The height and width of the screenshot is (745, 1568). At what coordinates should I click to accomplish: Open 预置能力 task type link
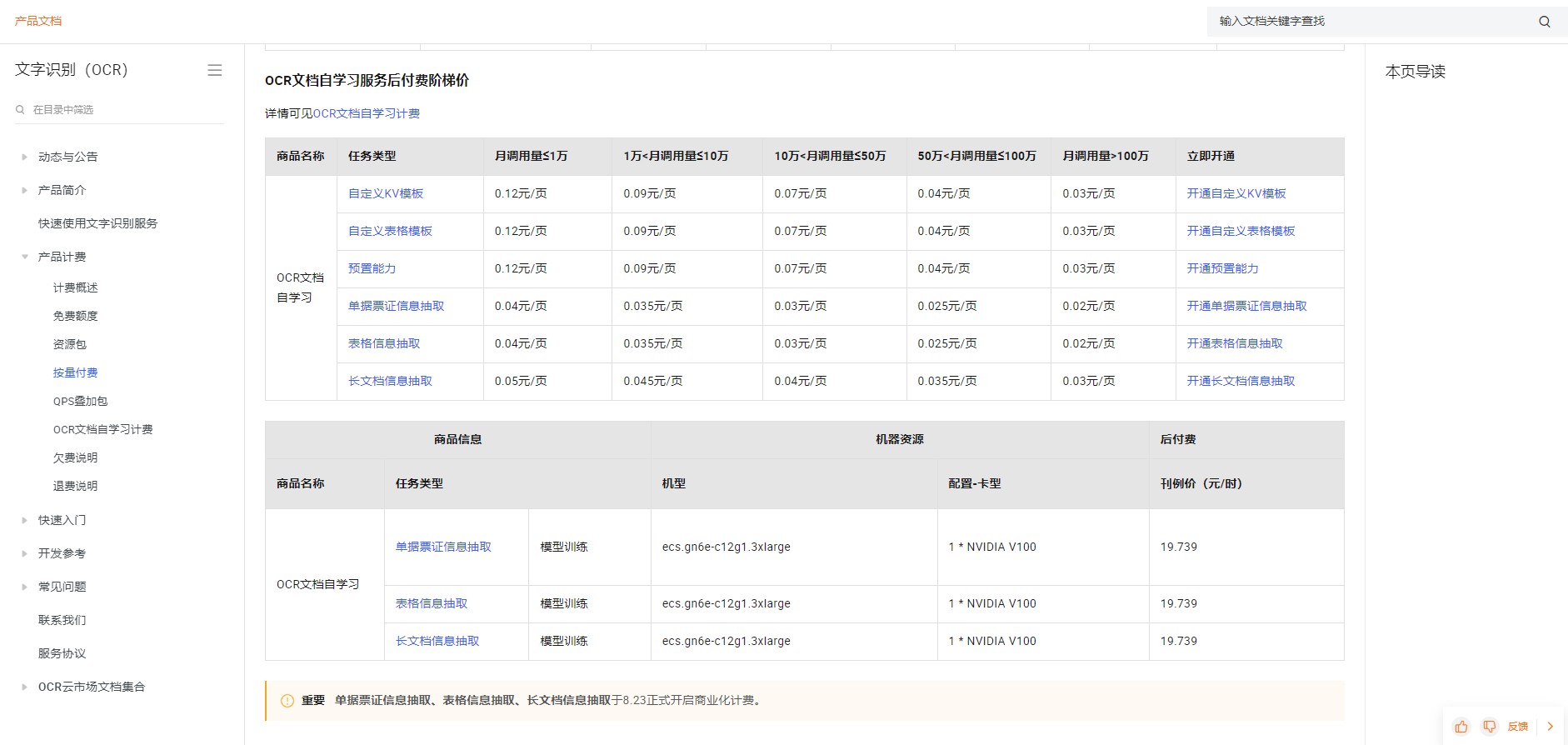point(372,268)
